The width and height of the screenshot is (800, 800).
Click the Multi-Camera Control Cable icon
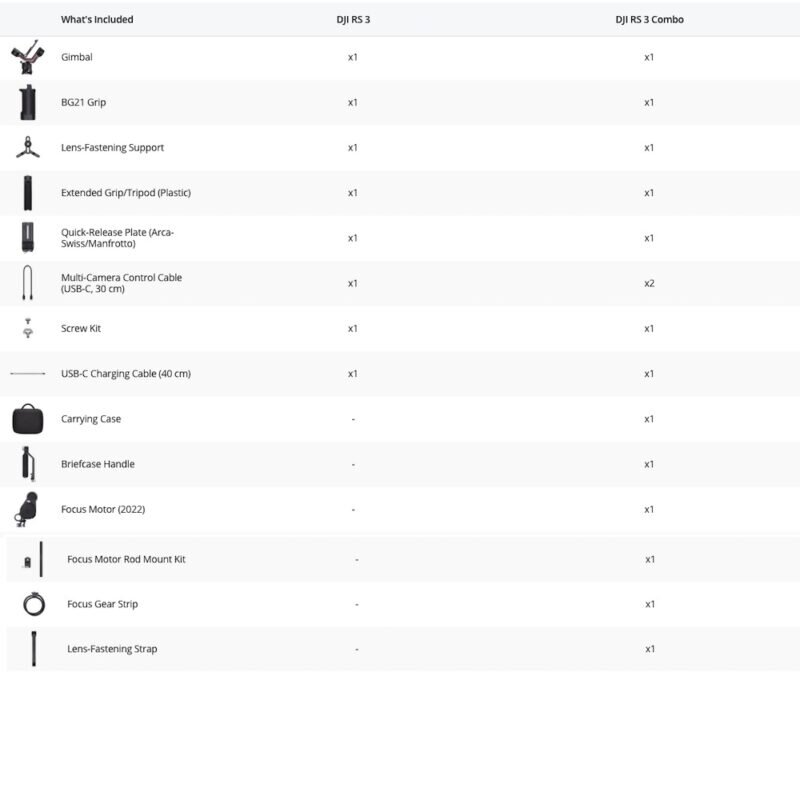point(28,283)
